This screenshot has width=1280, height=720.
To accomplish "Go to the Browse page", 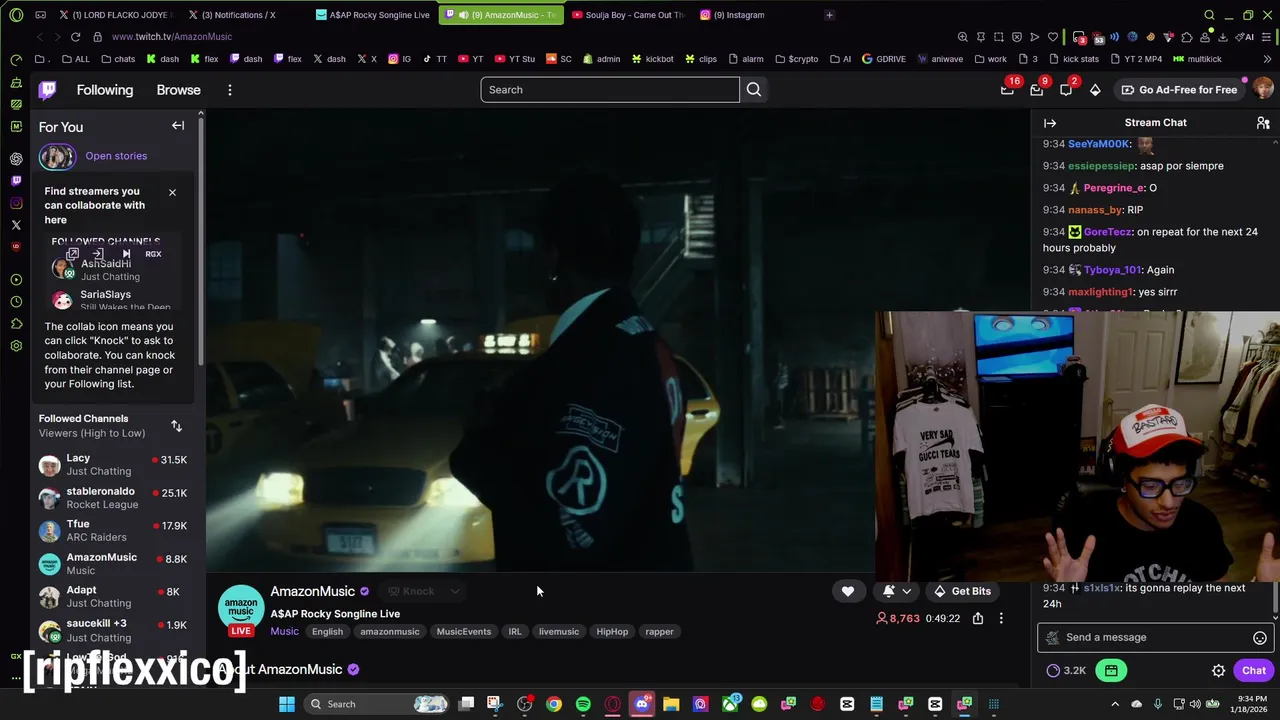I will 178,90.
